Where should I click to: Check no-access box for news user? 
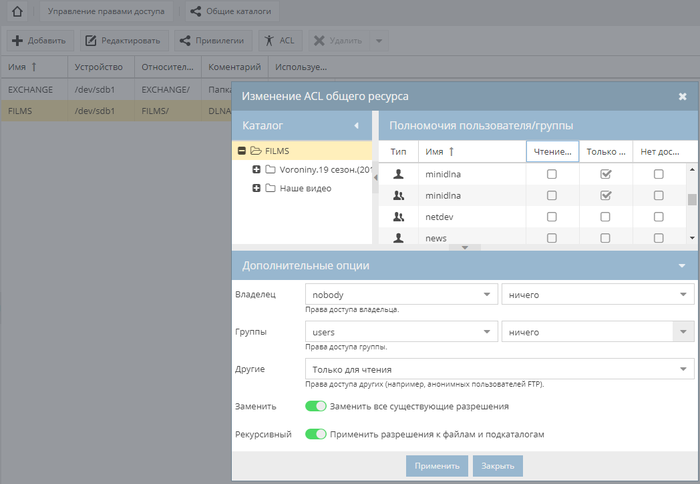[658, 237]
